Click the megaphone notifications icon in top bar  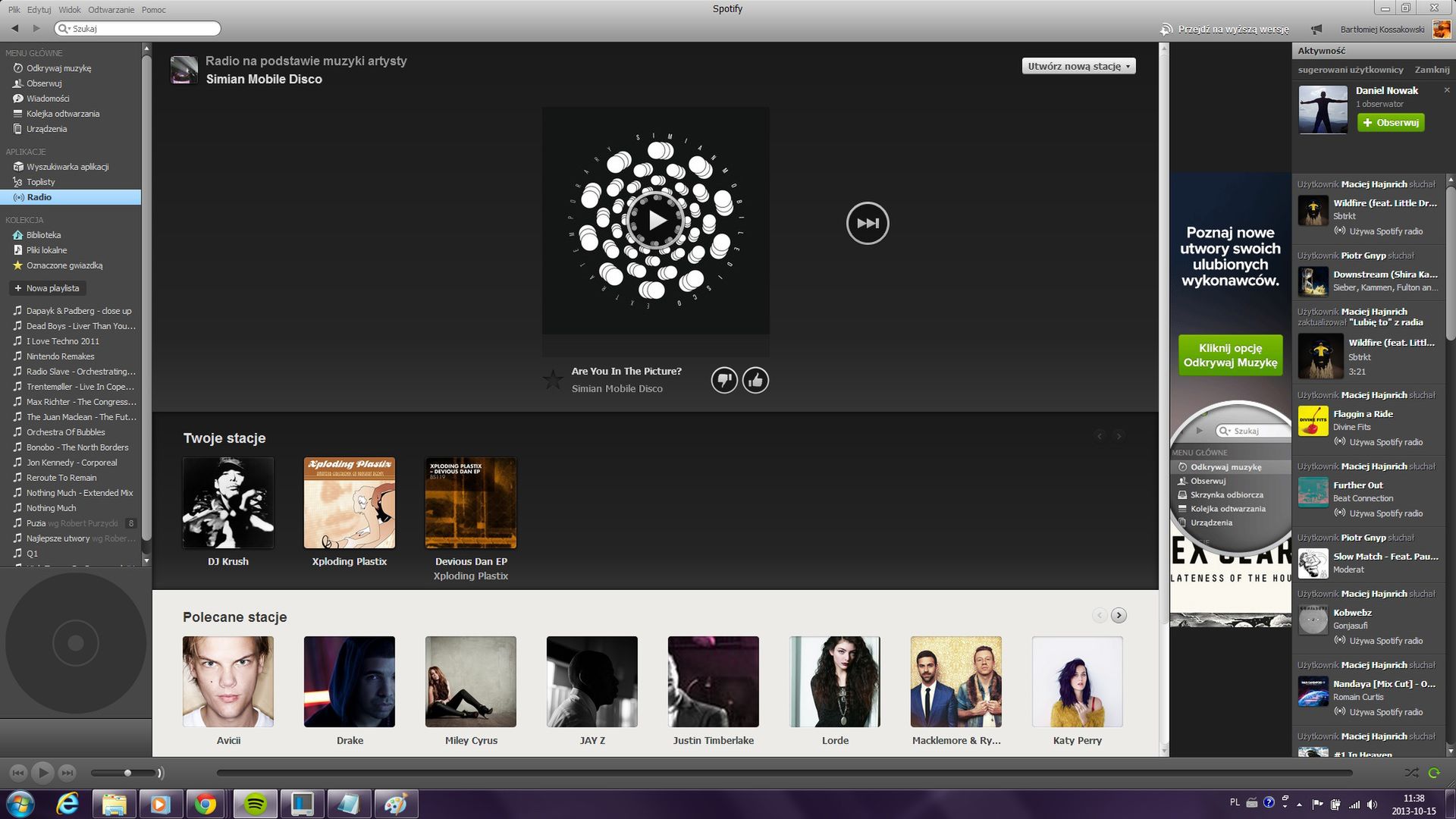(1316, 30)
